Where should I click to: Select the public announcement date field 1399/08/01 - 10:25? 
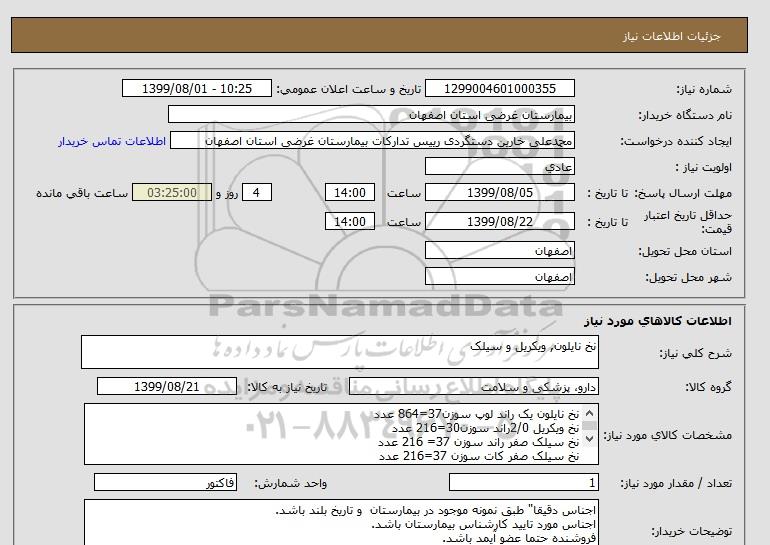click(x=196, y=88)
